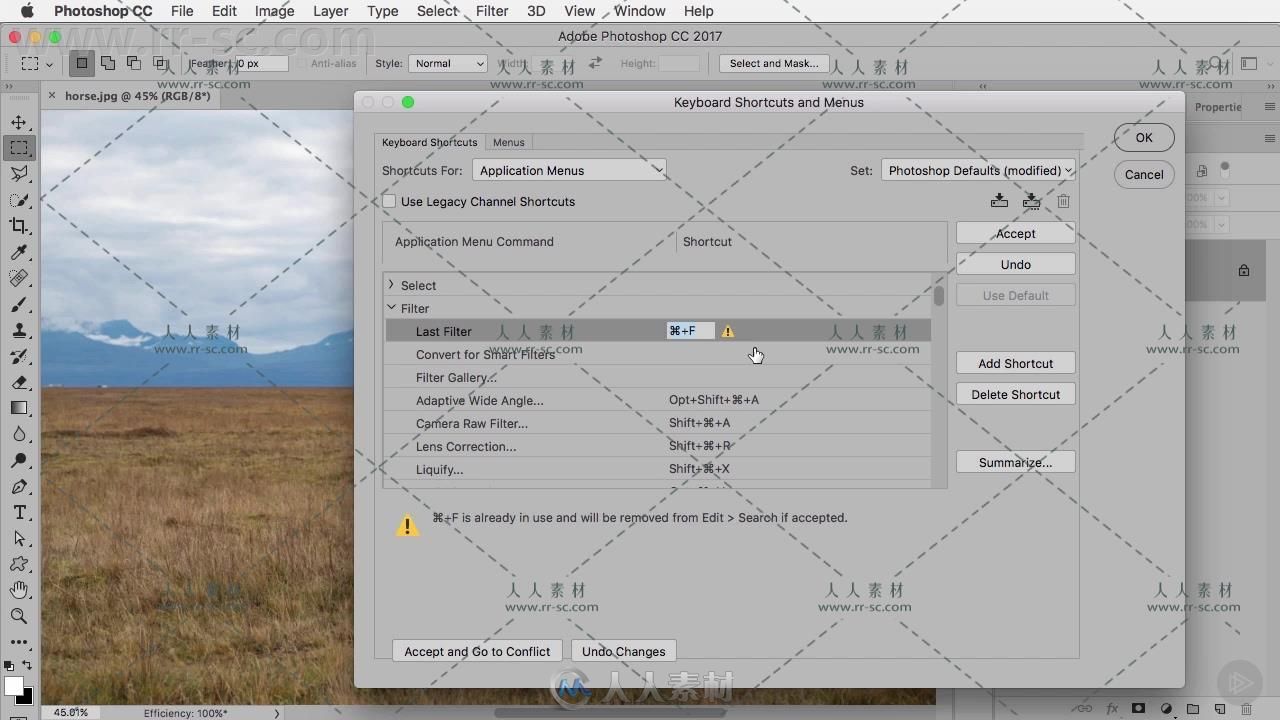1280x720 pixels.
Task: Create new set from current shortcuts
Action: [x=1031, y=201]
